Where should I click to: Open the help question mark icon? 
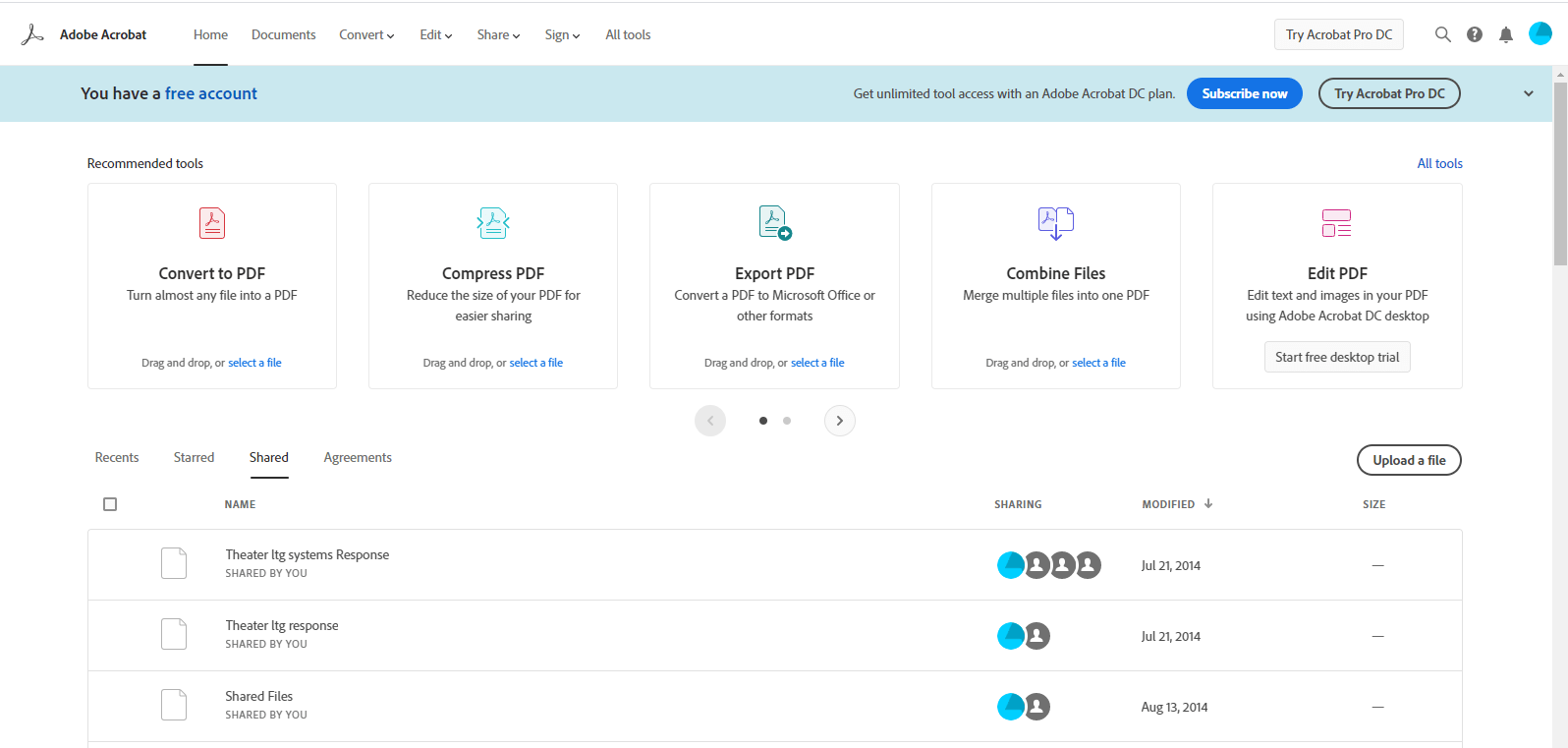click(1475, 34)
